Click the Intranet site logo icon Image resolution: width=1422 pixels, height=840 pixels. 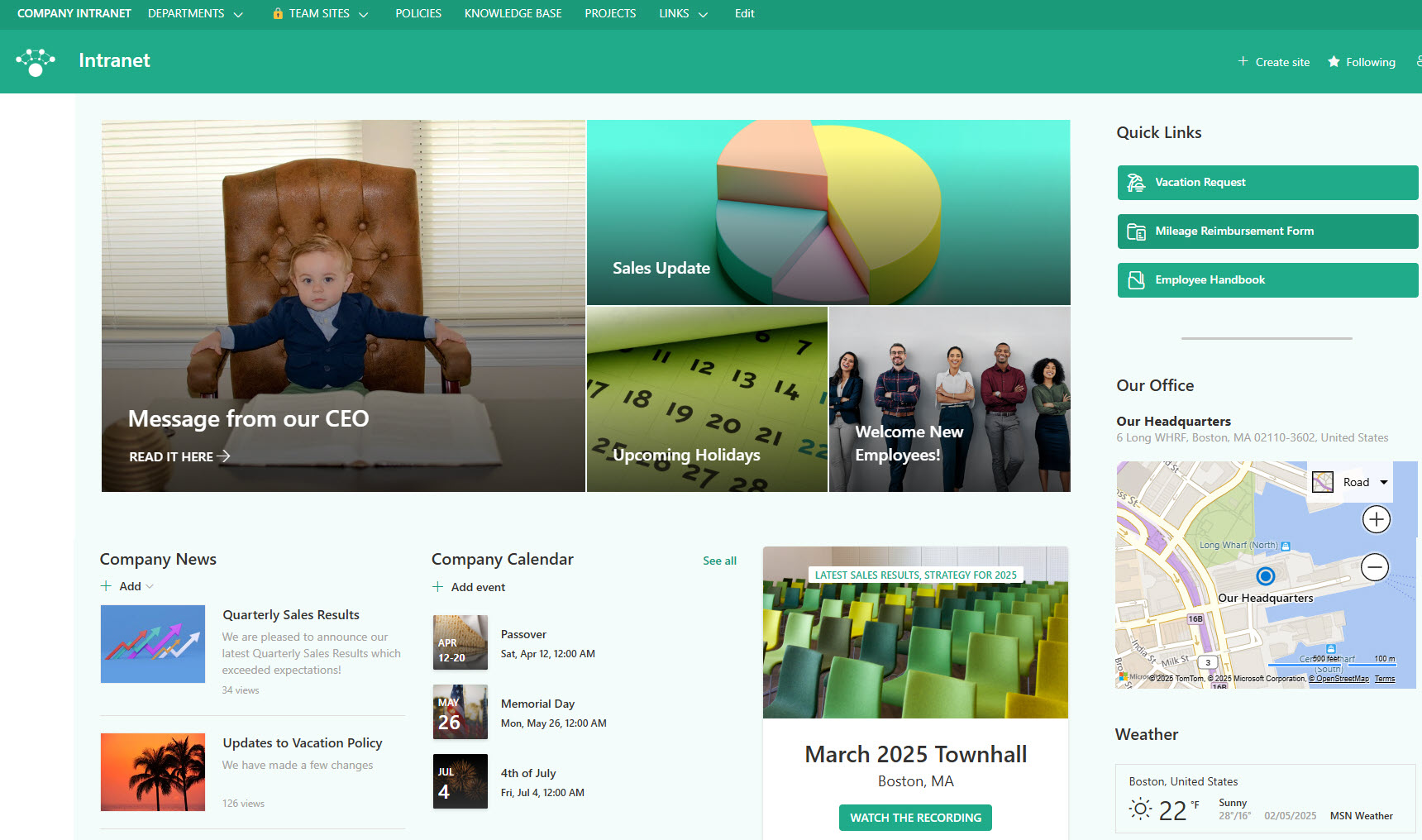36,62
